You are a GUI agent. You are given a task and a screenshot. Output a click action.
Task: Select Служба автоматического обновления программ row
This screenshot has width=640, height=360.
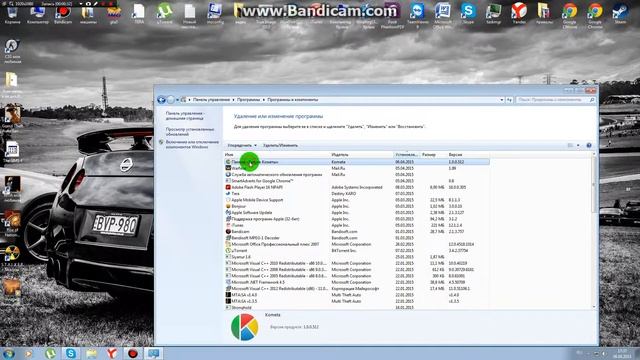tap(357, 175)
